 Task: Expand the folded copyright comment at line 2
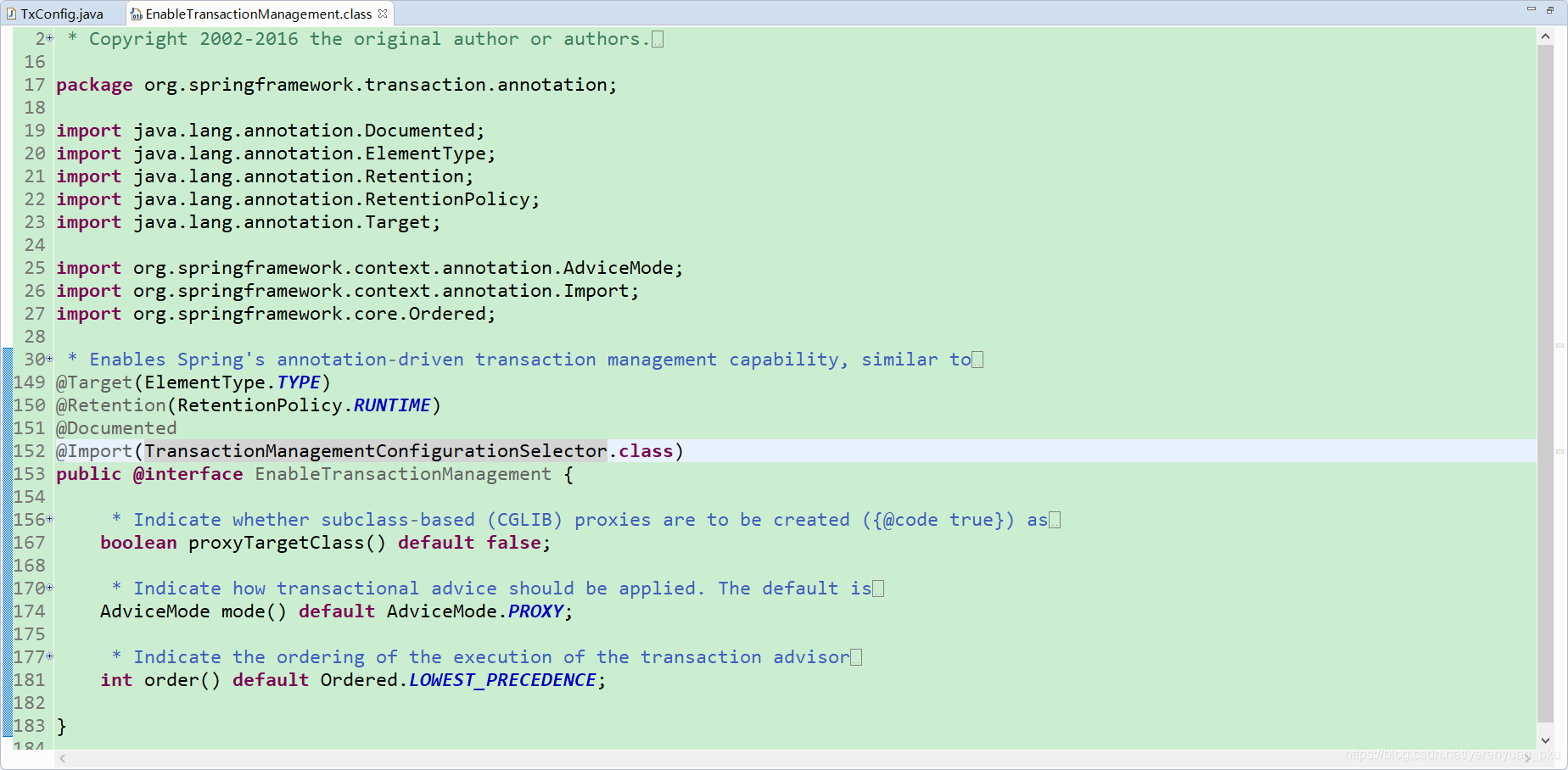point(50,38)
